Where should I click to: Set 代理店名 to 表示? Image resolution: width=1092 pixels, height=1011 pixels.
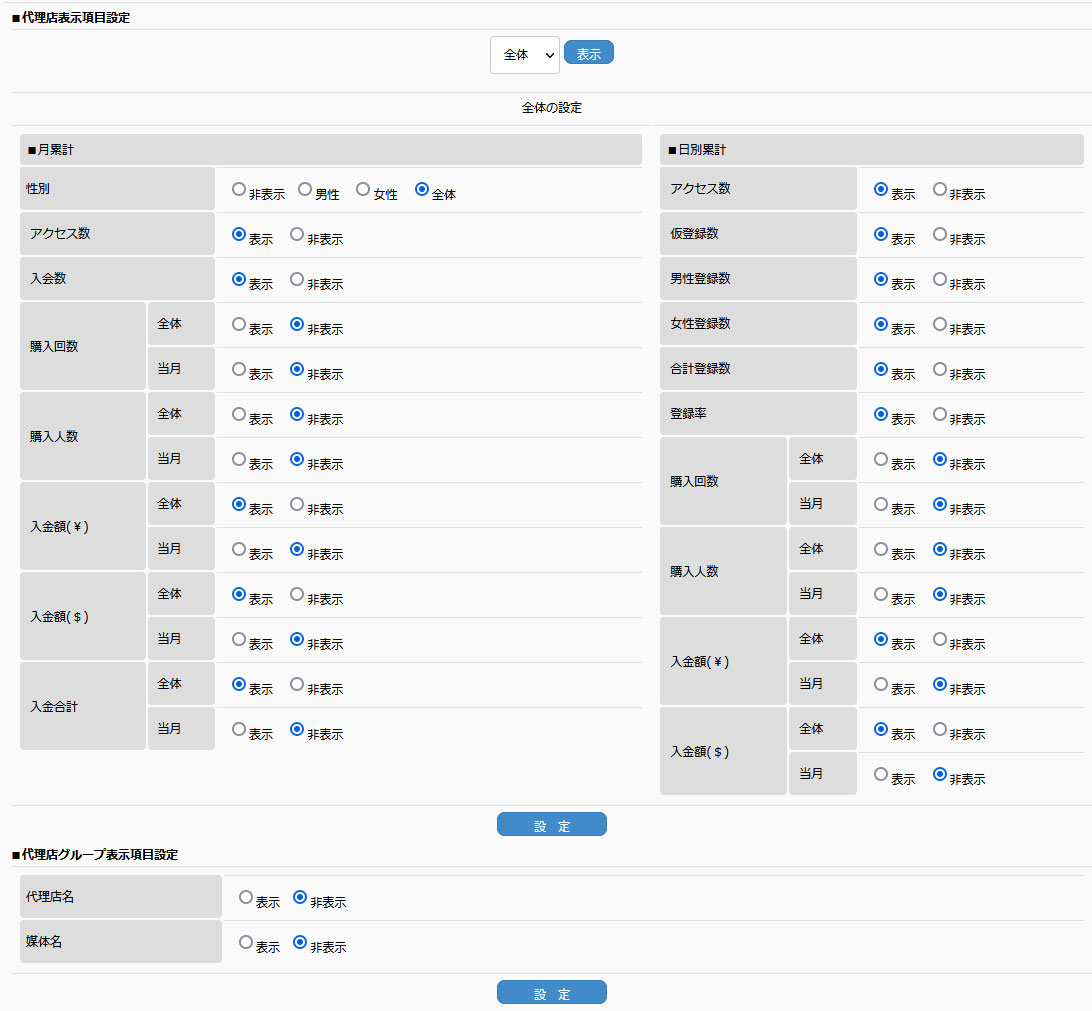tap(246, 897)
